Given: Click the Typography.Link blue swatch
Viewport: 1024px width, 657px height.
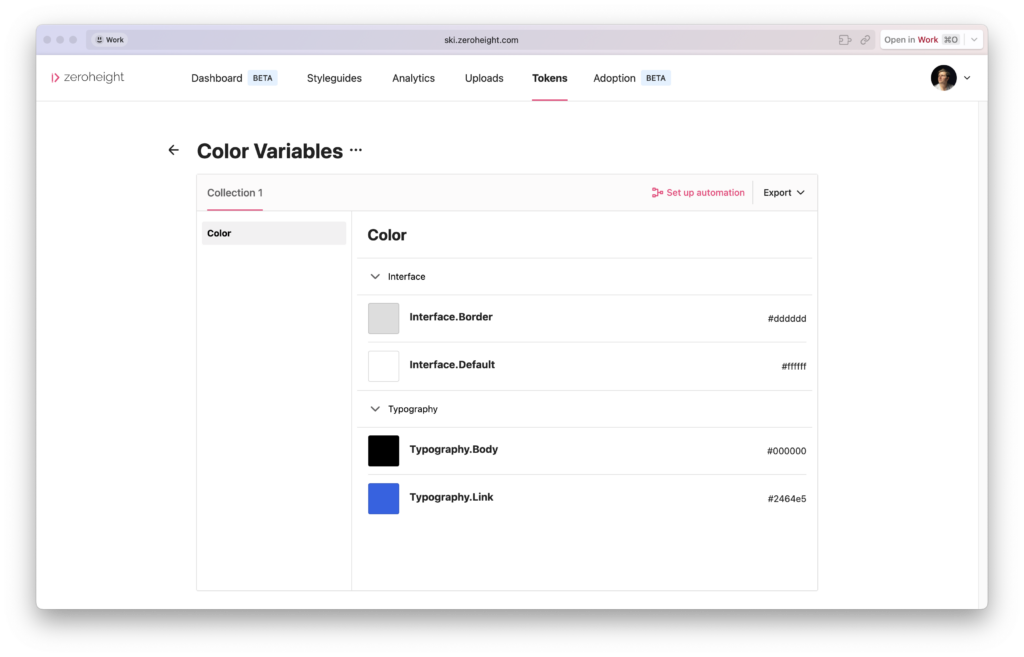Looking at the screenshot, I should pyautogui.click(x=383, y=499).
